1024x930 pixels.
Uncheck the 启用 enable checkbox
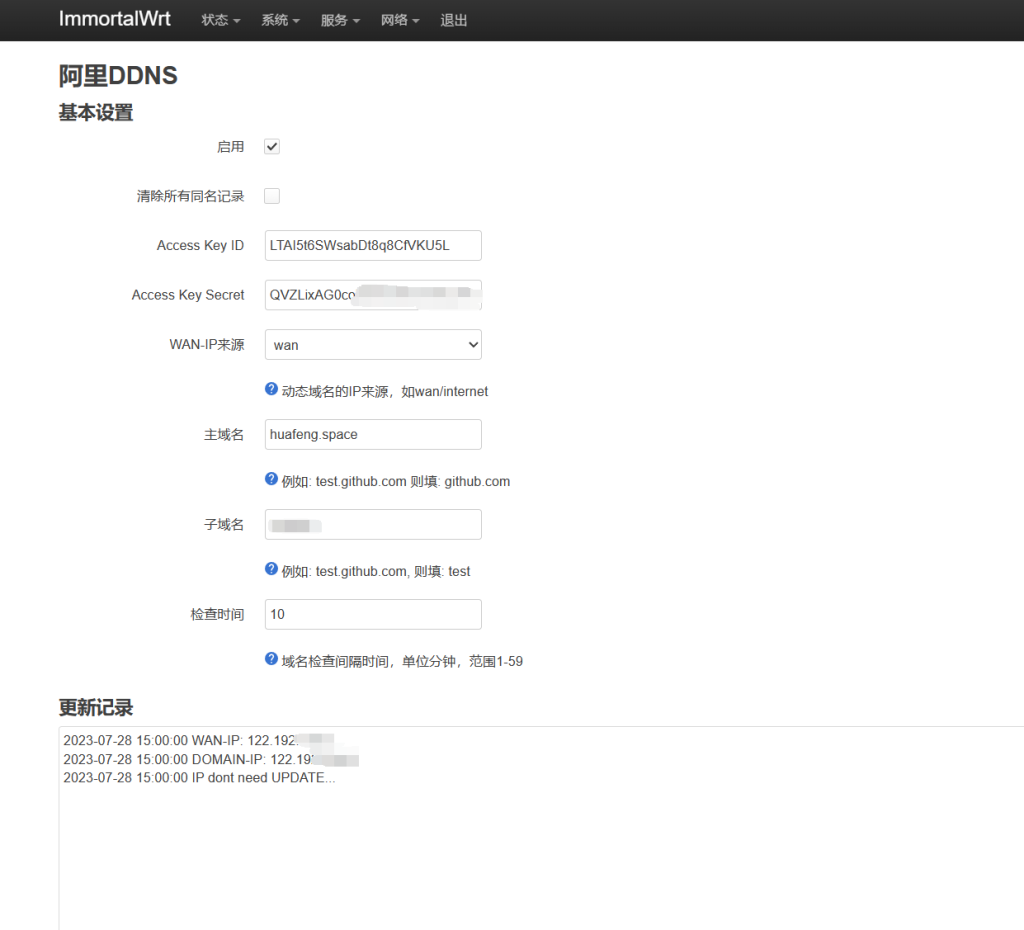[x=272, y=147]
